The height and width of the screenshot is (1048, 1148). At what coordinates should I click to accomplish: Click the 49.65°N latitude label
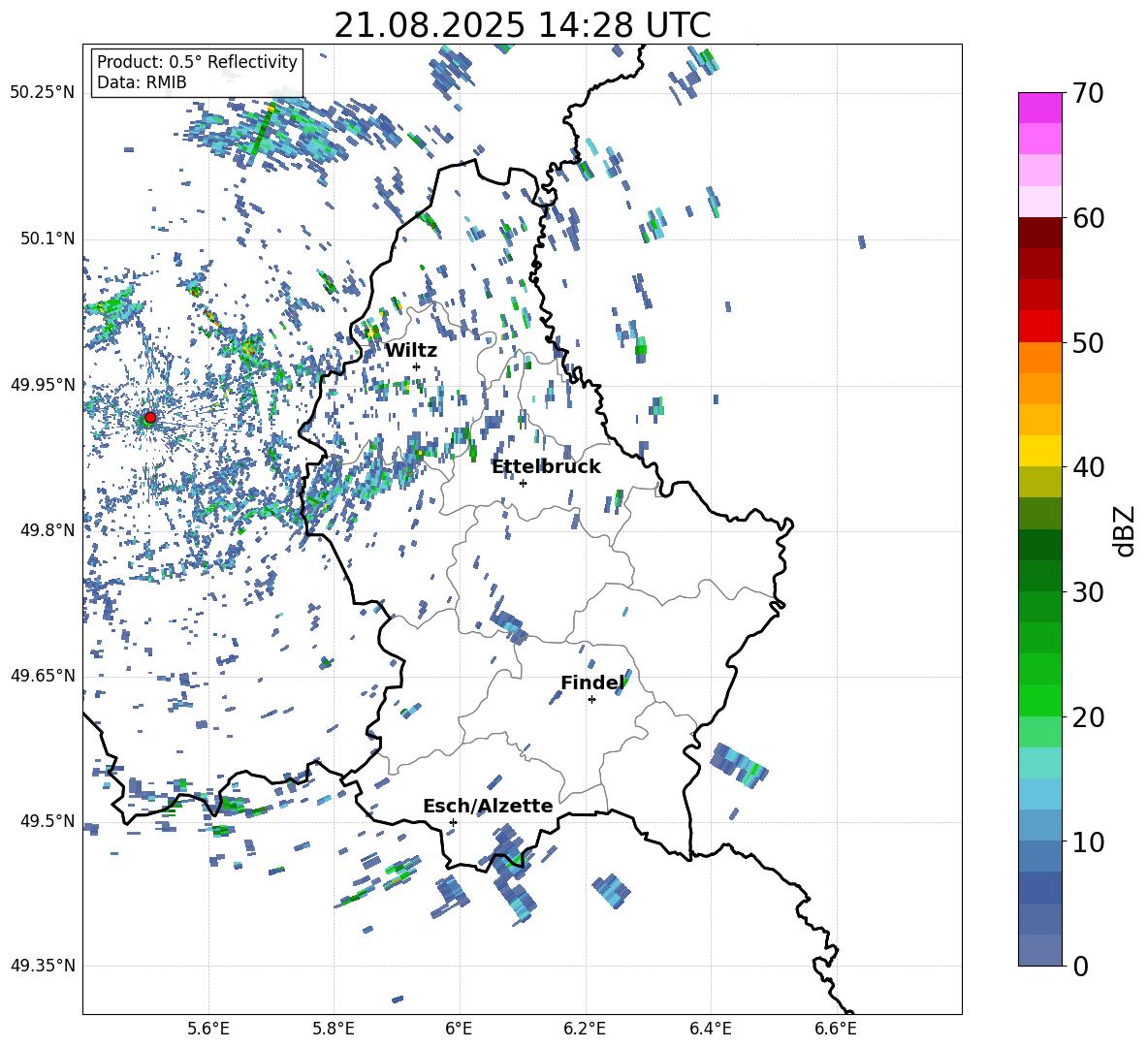click(x=43, y=675)
